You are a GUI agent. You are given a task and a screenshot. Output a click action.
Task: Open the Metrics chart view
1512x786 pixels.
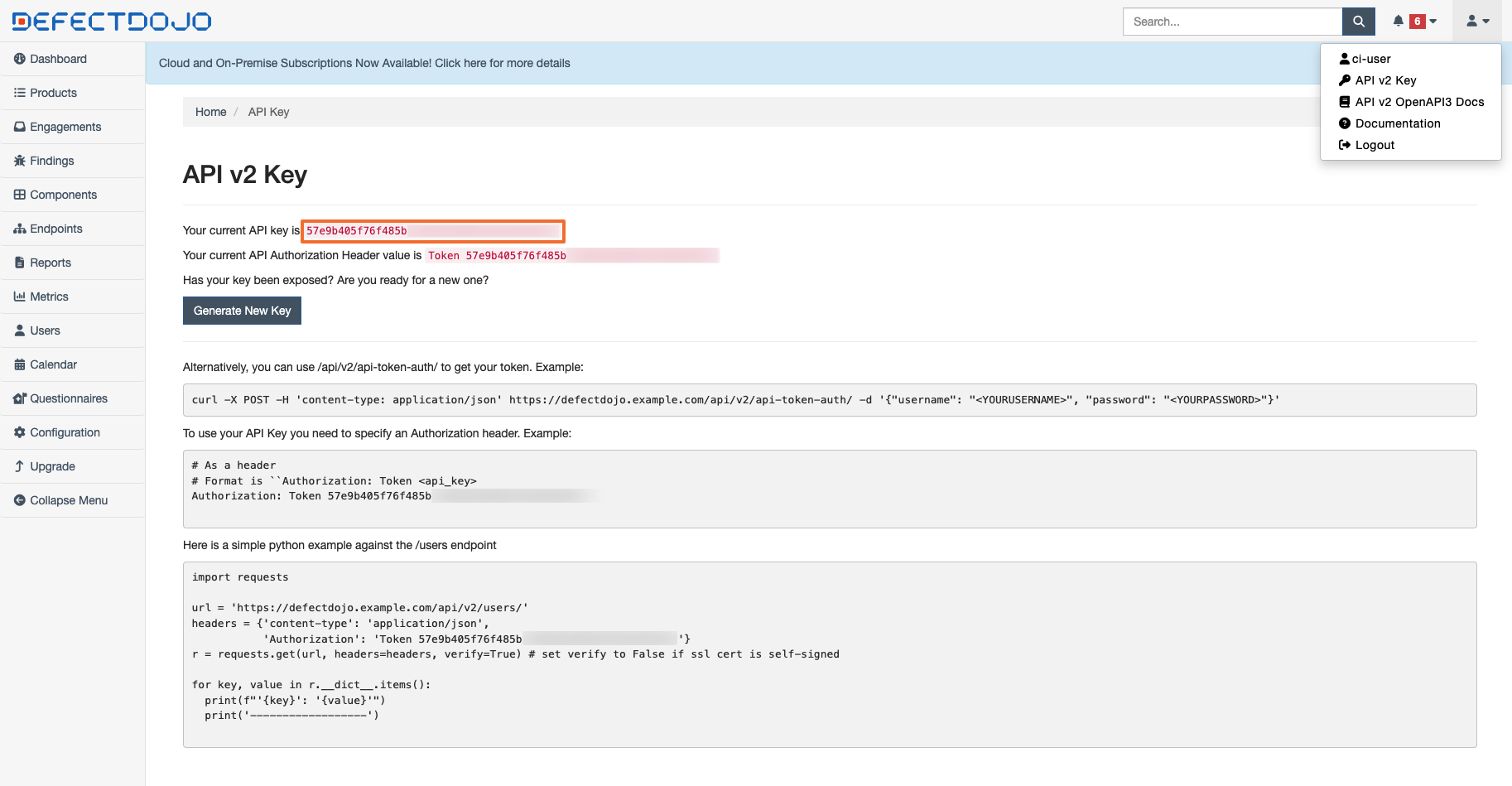click(49, 296)
